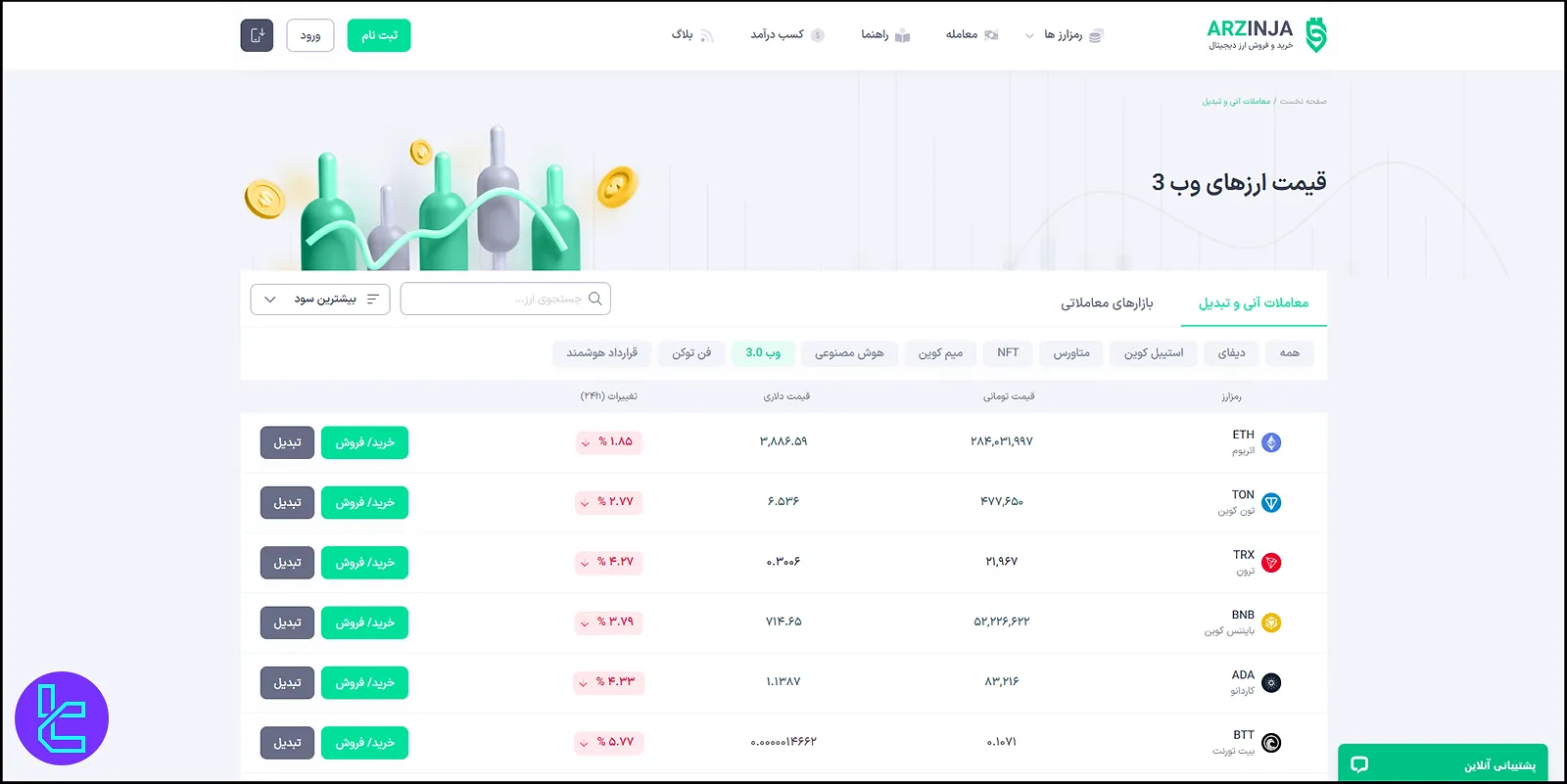This screenshot has width=1567, height=784.
Task: Select the میم کوین category filter
Action: pyautogui.click(x=940, y=353)
